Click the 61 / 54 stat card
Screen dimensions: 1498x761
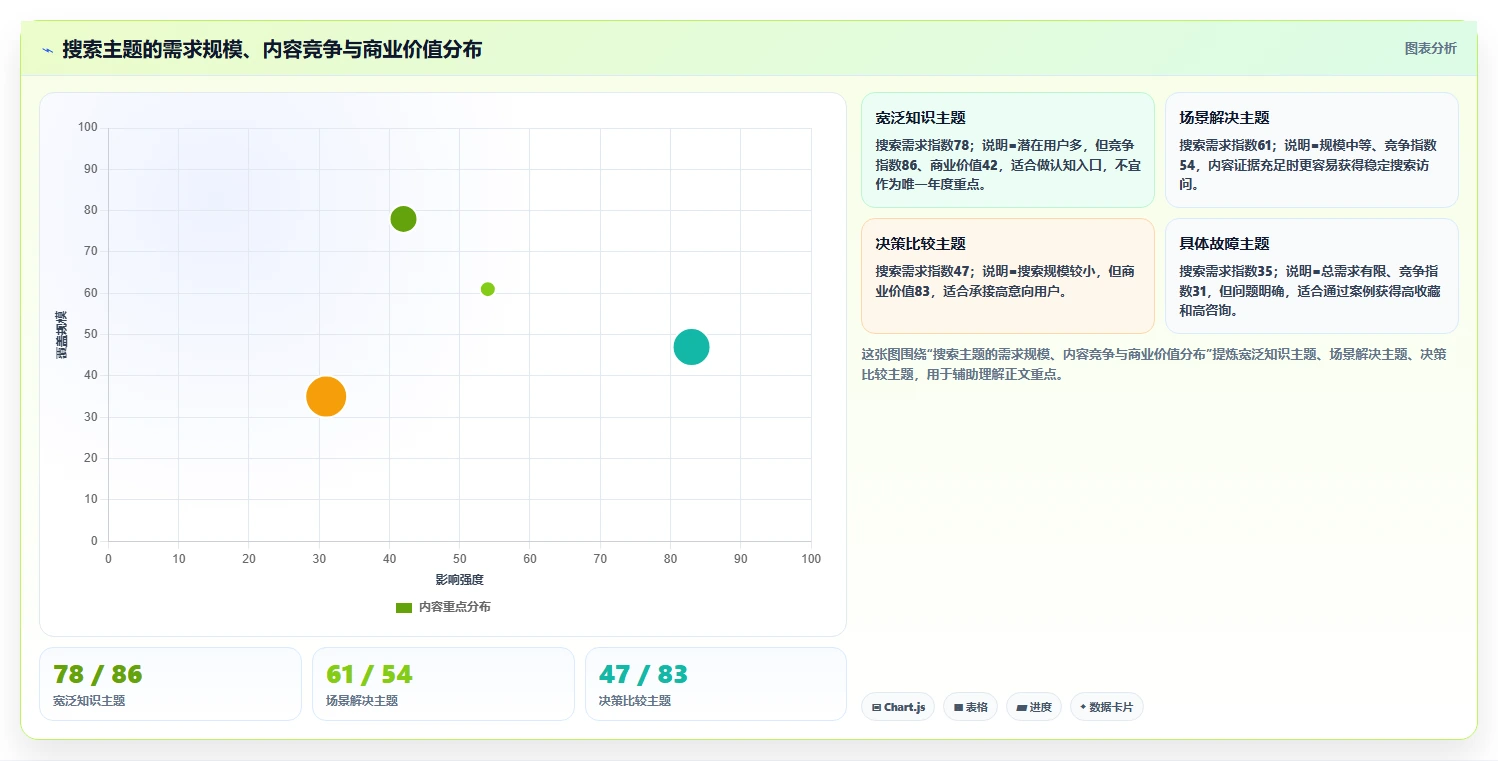[443, 684]
